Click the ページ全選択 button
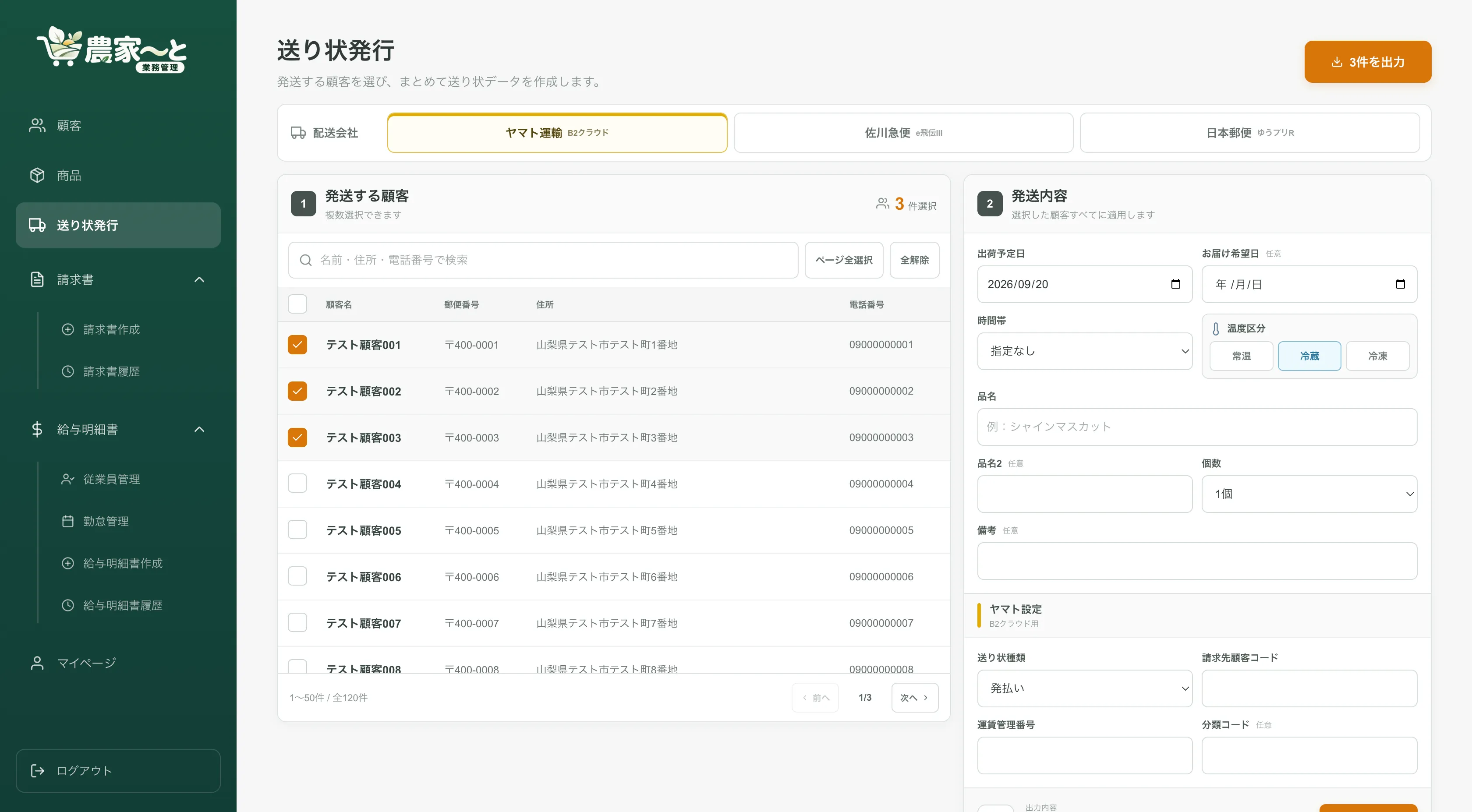The height and width of the screenshot is (812, 1472). pos(844,260)
